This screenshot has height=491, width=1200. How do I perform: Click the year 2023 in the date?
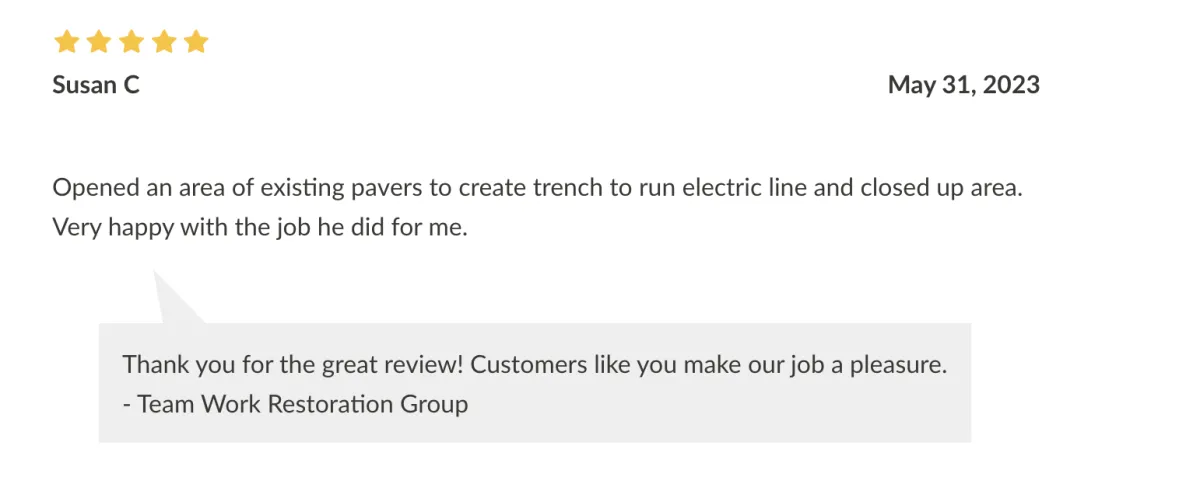point(1011,85)
